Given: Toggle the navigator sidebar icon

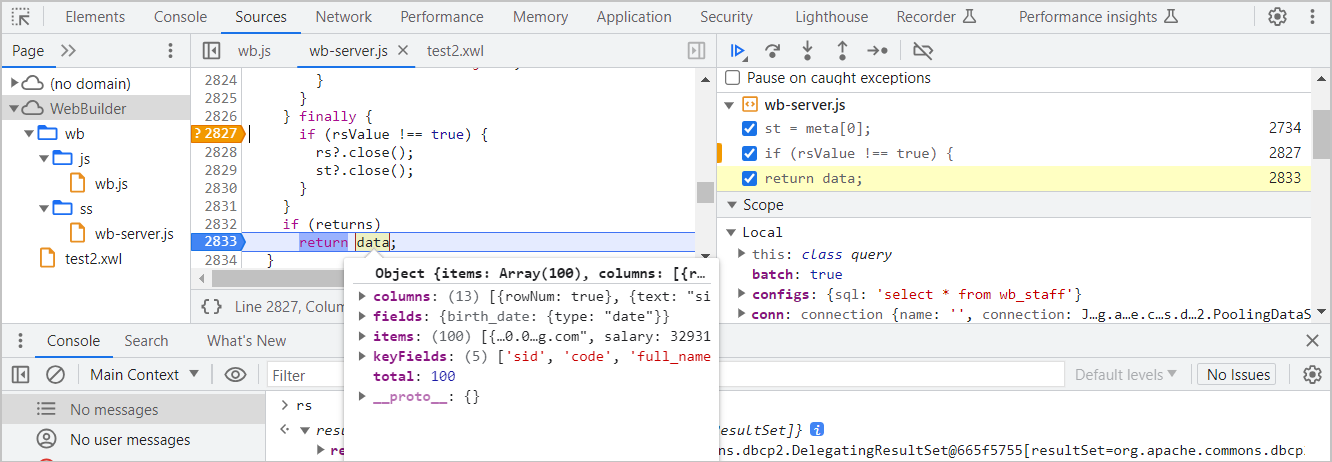Looking at the screenshot, I should (x=211, y=51).
